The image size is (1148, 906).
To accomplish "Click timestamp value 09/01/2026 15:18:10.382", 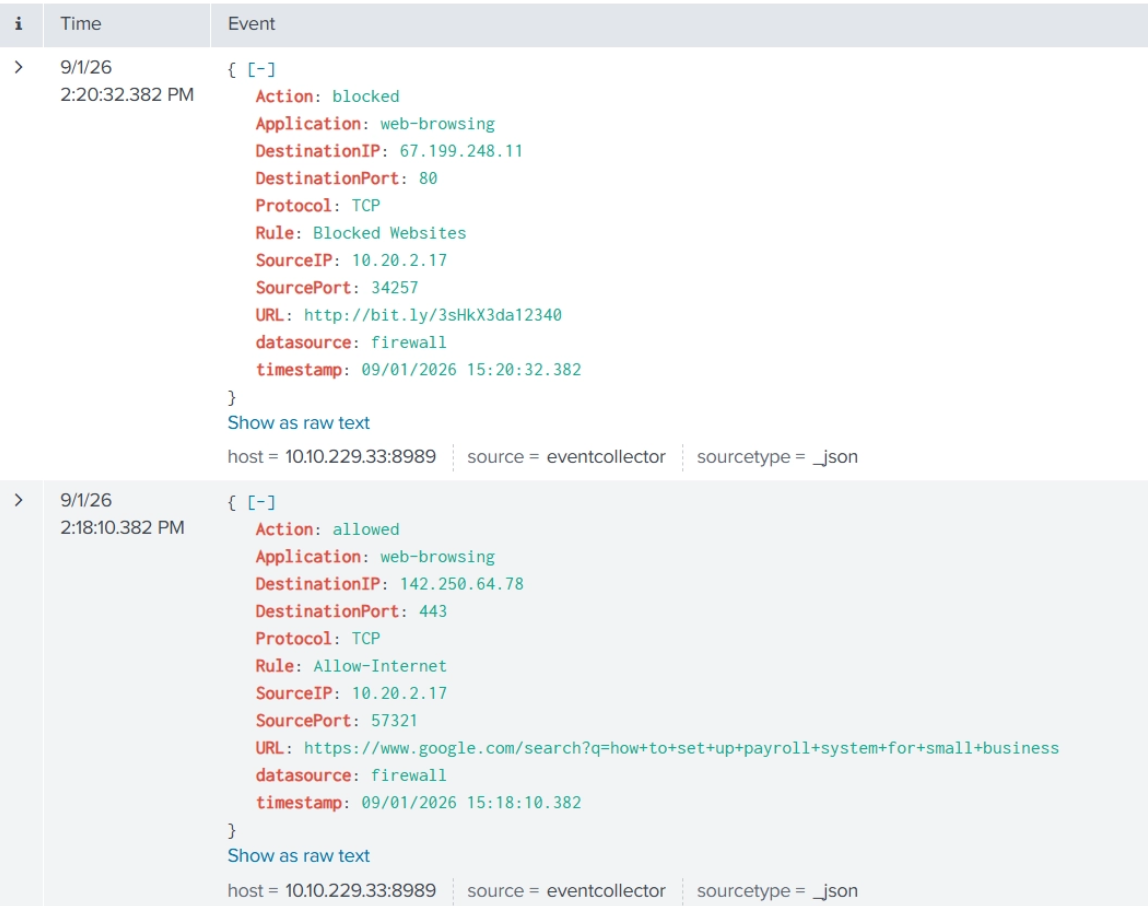I will (471, 803).
